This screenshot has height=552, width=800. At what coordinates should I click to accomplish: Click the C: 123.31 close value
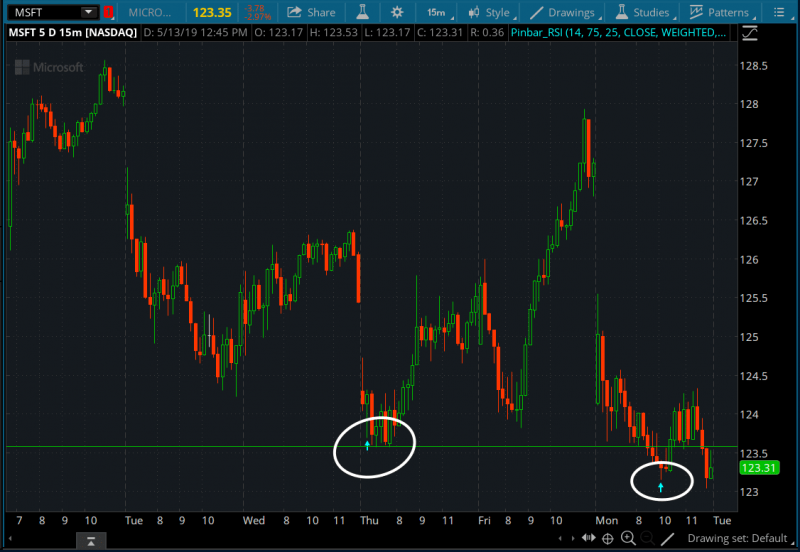[439, 33]
